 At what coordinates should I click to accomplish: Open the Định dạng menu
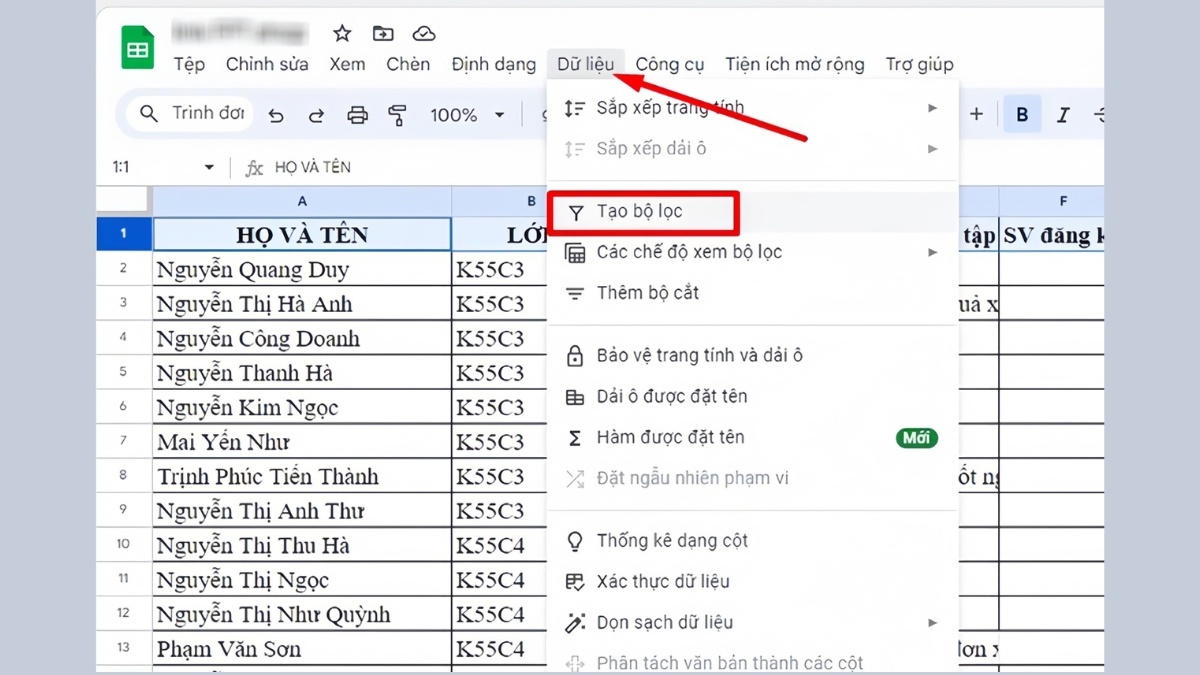click(494, 64)
